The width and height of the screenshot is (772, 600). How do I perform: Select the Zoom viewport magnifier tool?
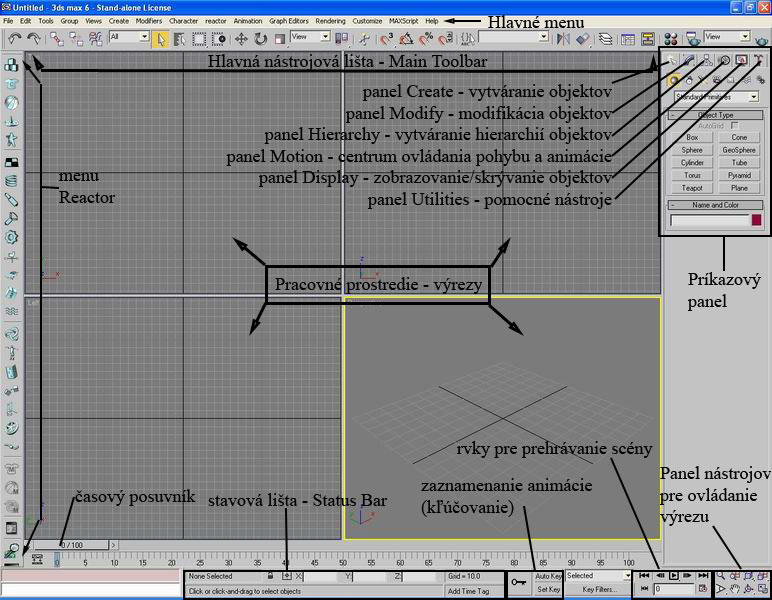coord(720,575)
